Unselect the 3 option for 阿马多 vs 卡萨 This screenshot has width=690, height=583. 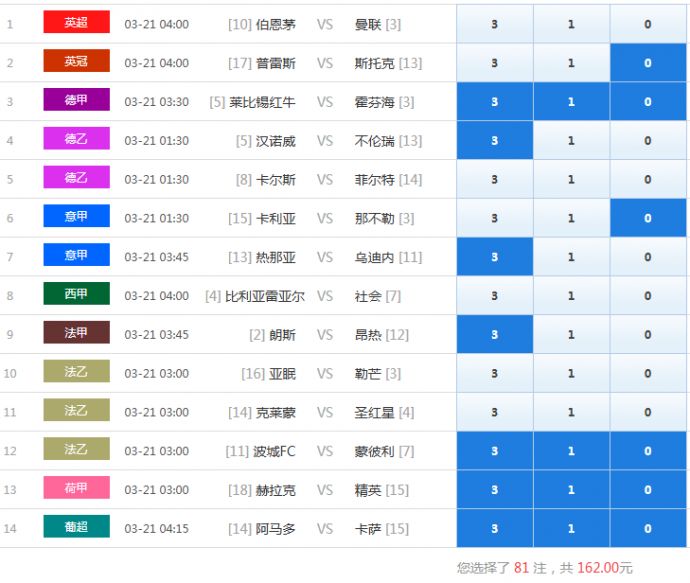click(494, 529)
